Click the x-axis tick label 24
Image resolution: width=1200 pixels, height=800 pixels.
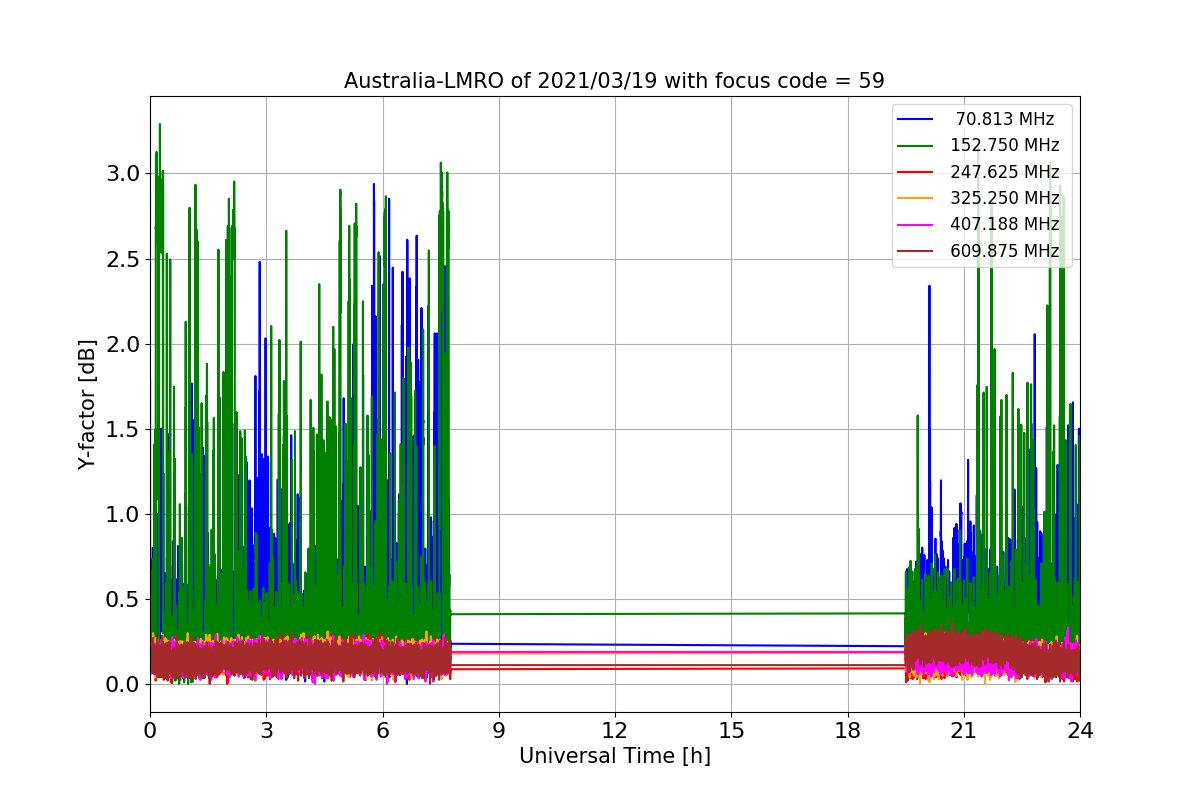1079,730
